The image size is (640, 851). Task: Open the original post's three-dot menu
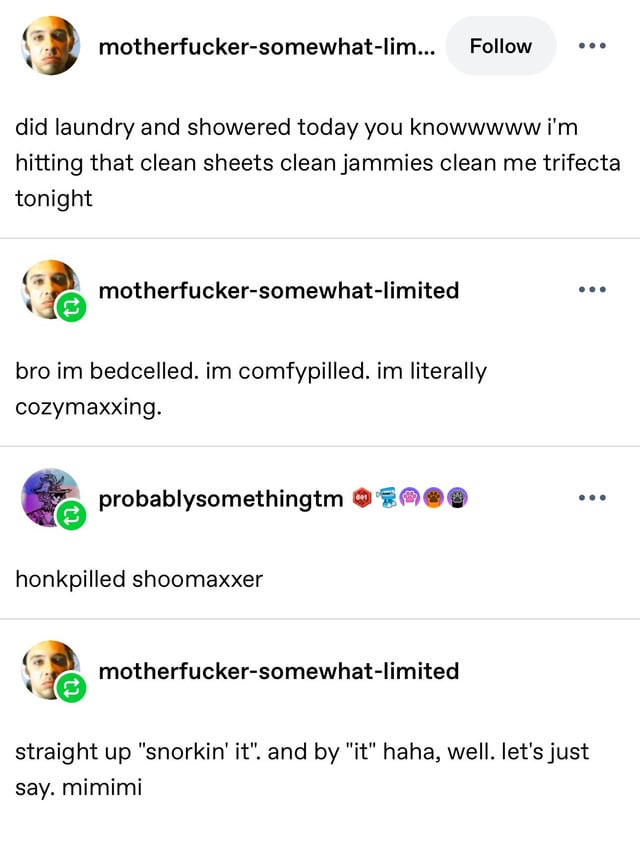click(592, 46)
